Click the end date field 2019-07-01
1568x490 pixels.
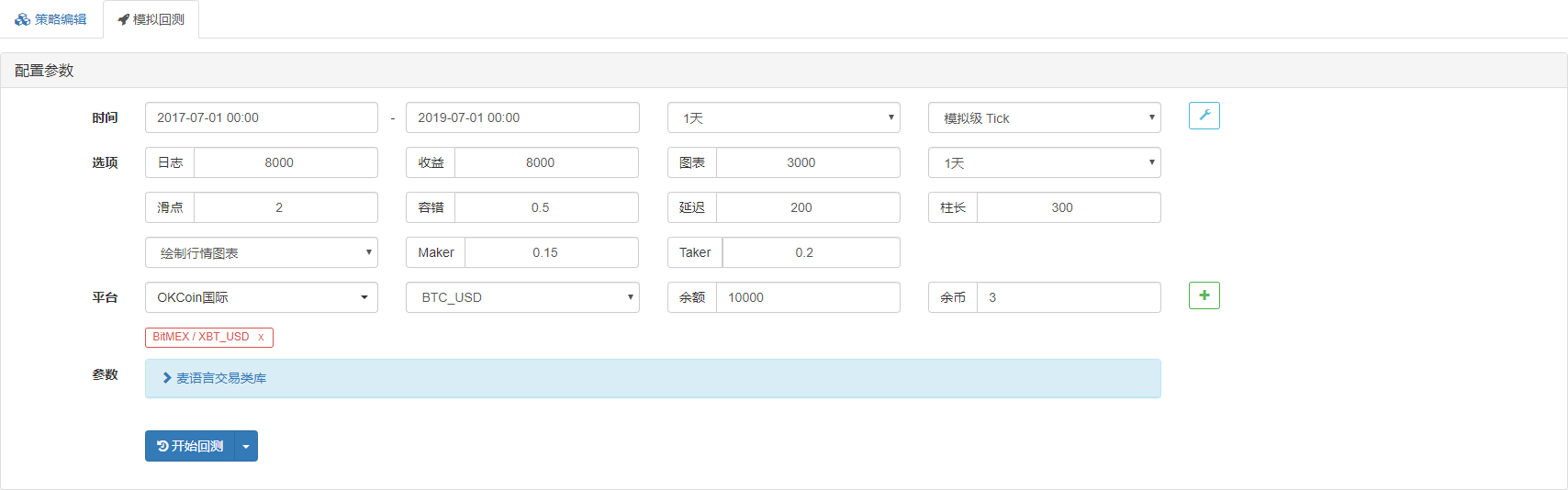point(521,117)
